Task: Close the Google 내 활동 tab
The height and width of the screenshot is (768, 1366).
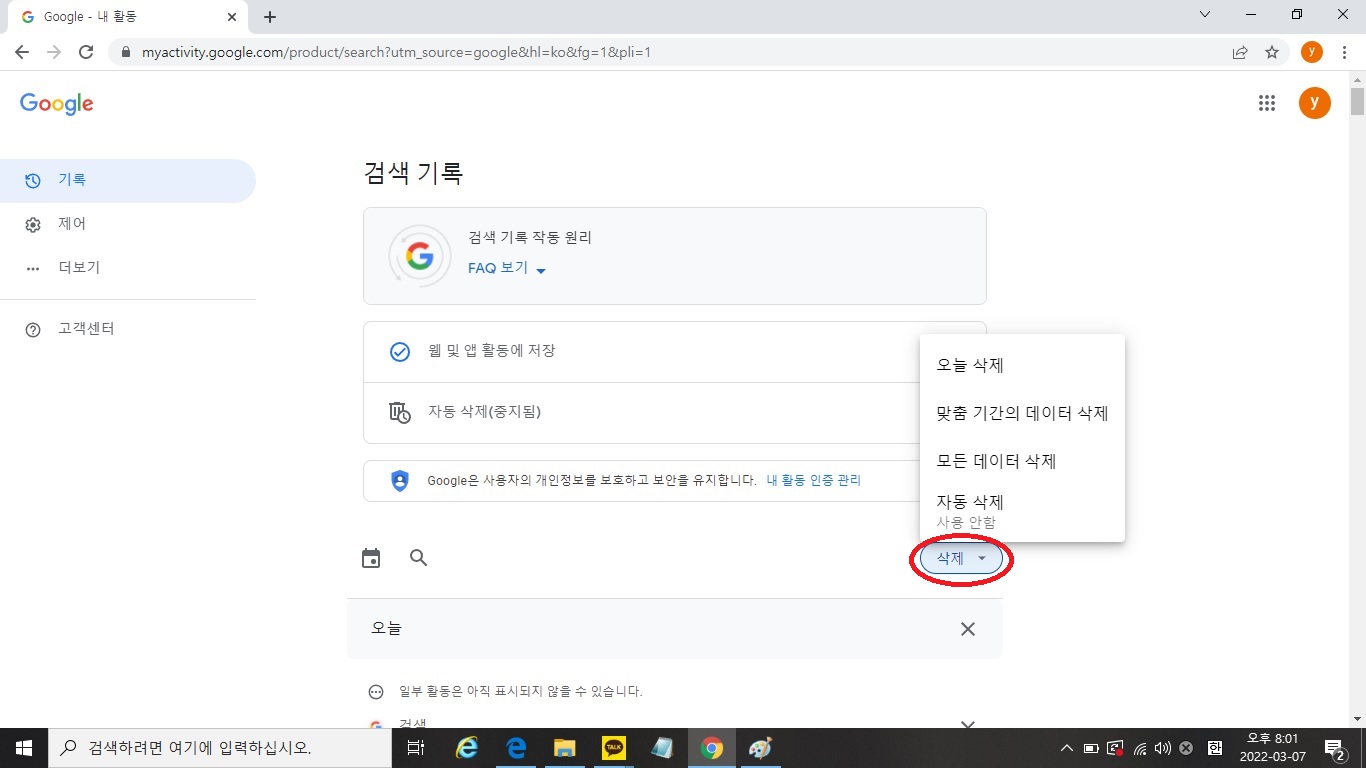Action: [x=232, y=17]
